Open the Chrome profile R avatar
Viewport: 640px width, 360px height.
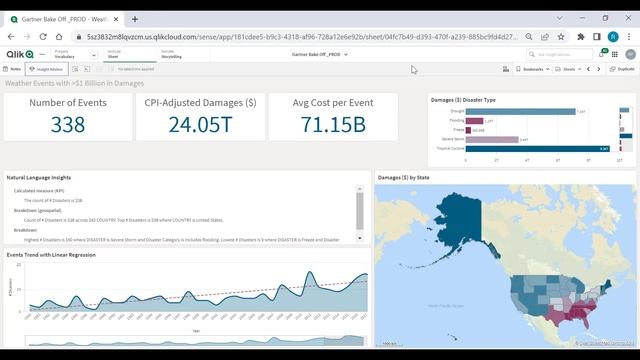click(x=613, y=37)
